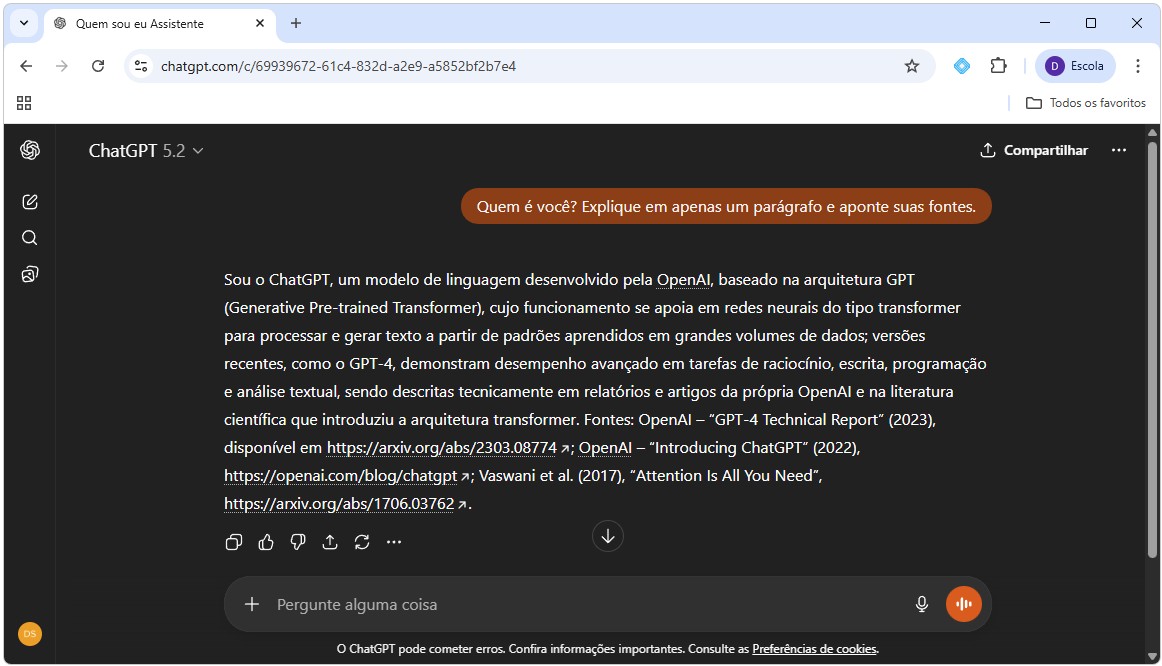
Task: Bookmark this page with star icon
Action: (x=912, y=66)
